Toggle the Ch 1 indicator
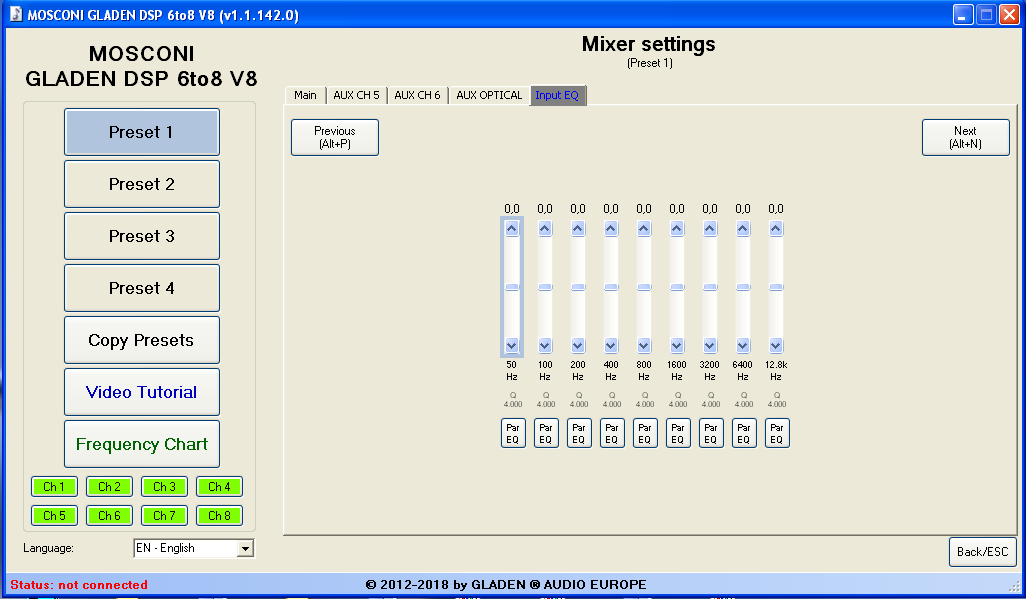This screenshot has width=1026, height=599. [x=54, y=486]
